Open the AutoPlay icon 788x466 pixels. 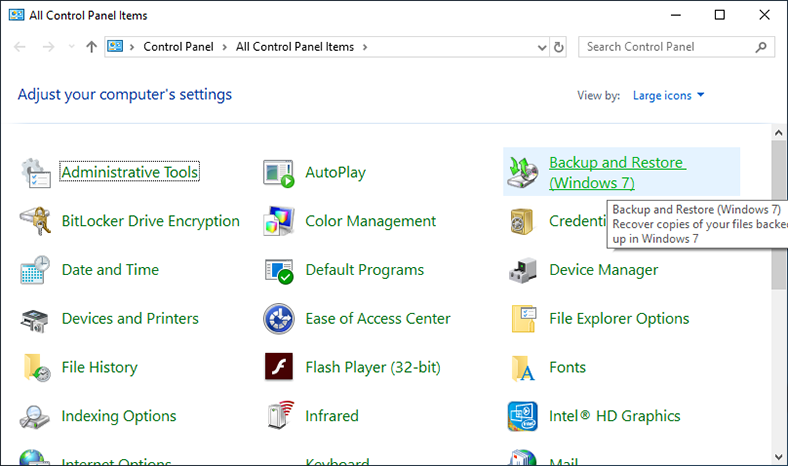click(279, 173)
